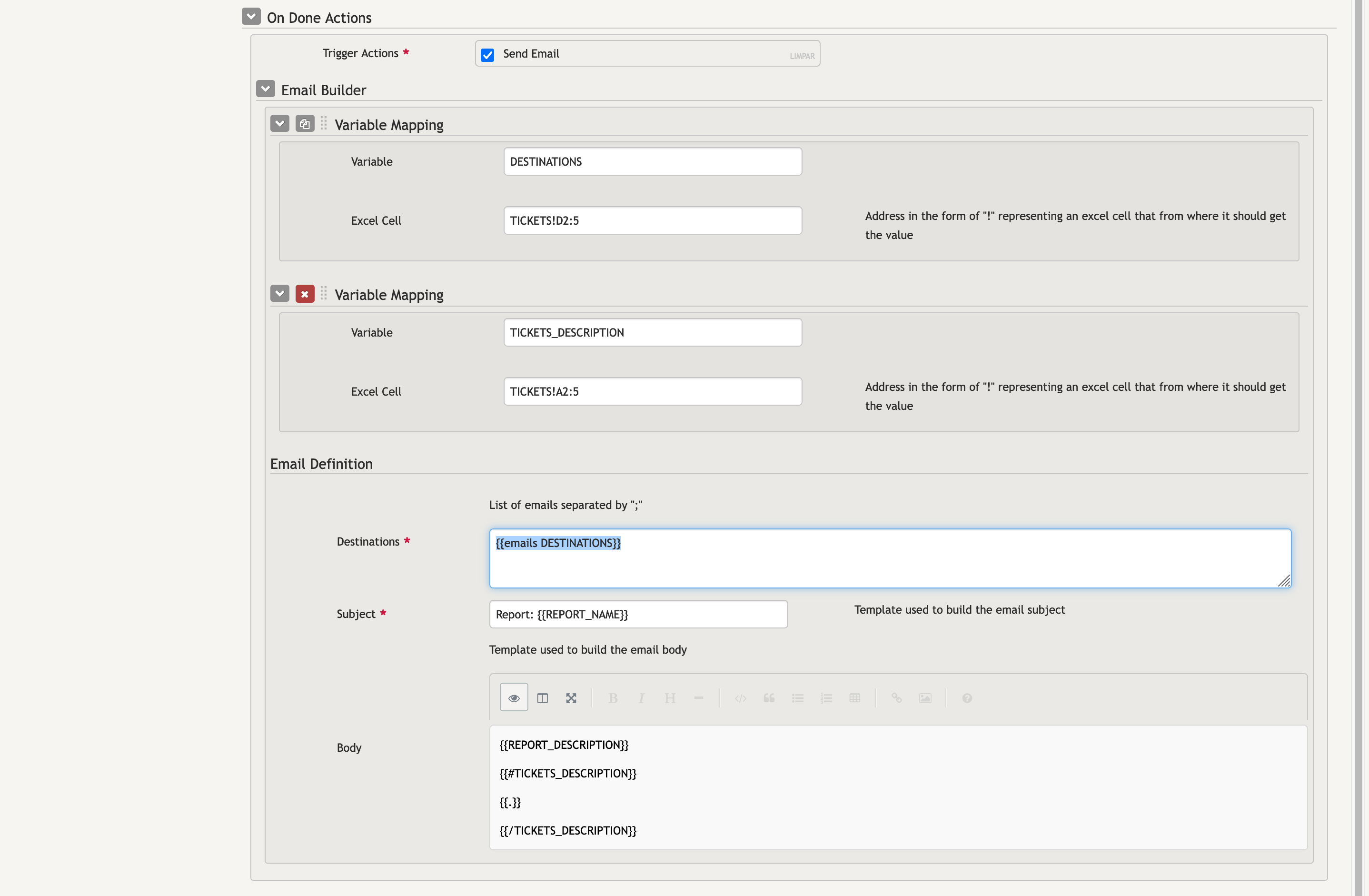Viewport: 1369px width, 896px height.
Task: Apply bold formatting in body editor
Action: pyautogui.click(x=613, y=697)
